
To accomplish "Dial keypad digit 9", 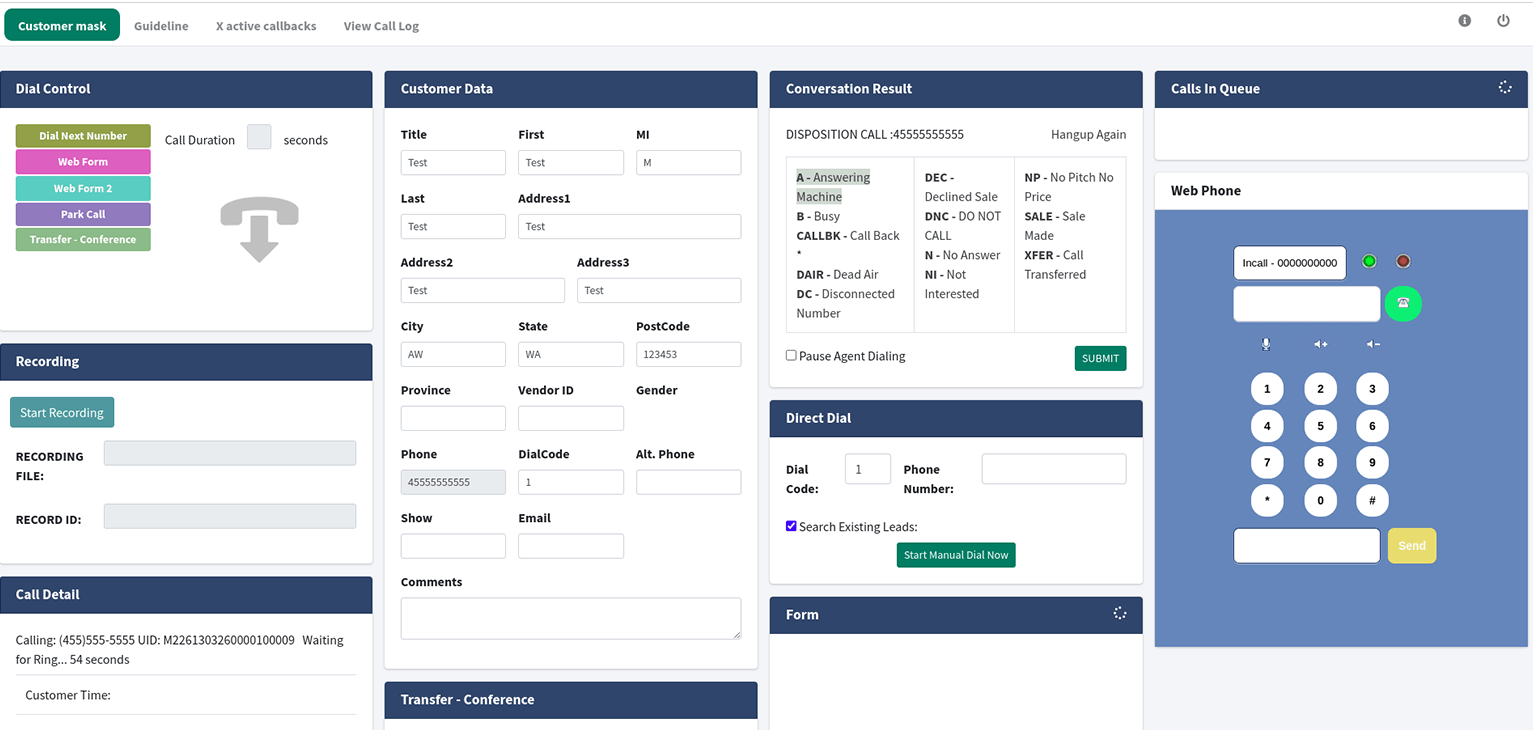I will coord(1372,463).
